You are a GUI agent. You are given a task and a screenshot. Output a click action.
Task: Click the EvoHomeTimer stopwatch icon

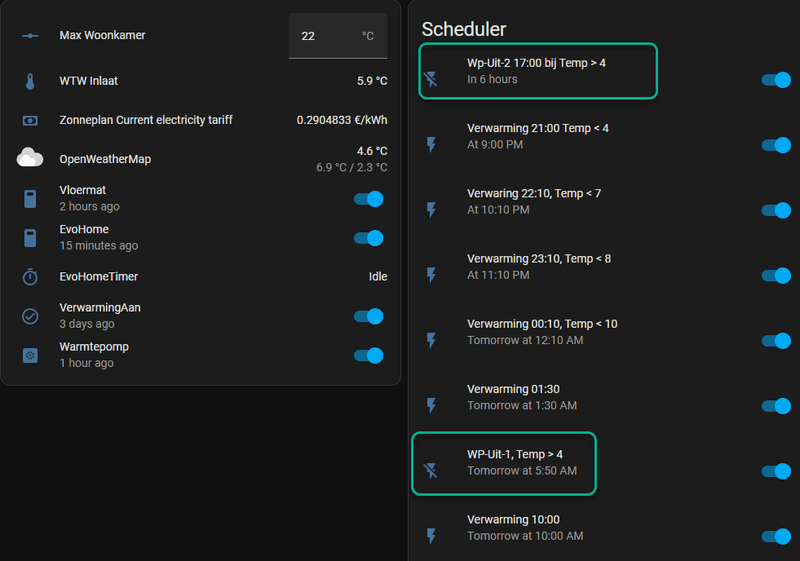[x=30, y=277]
